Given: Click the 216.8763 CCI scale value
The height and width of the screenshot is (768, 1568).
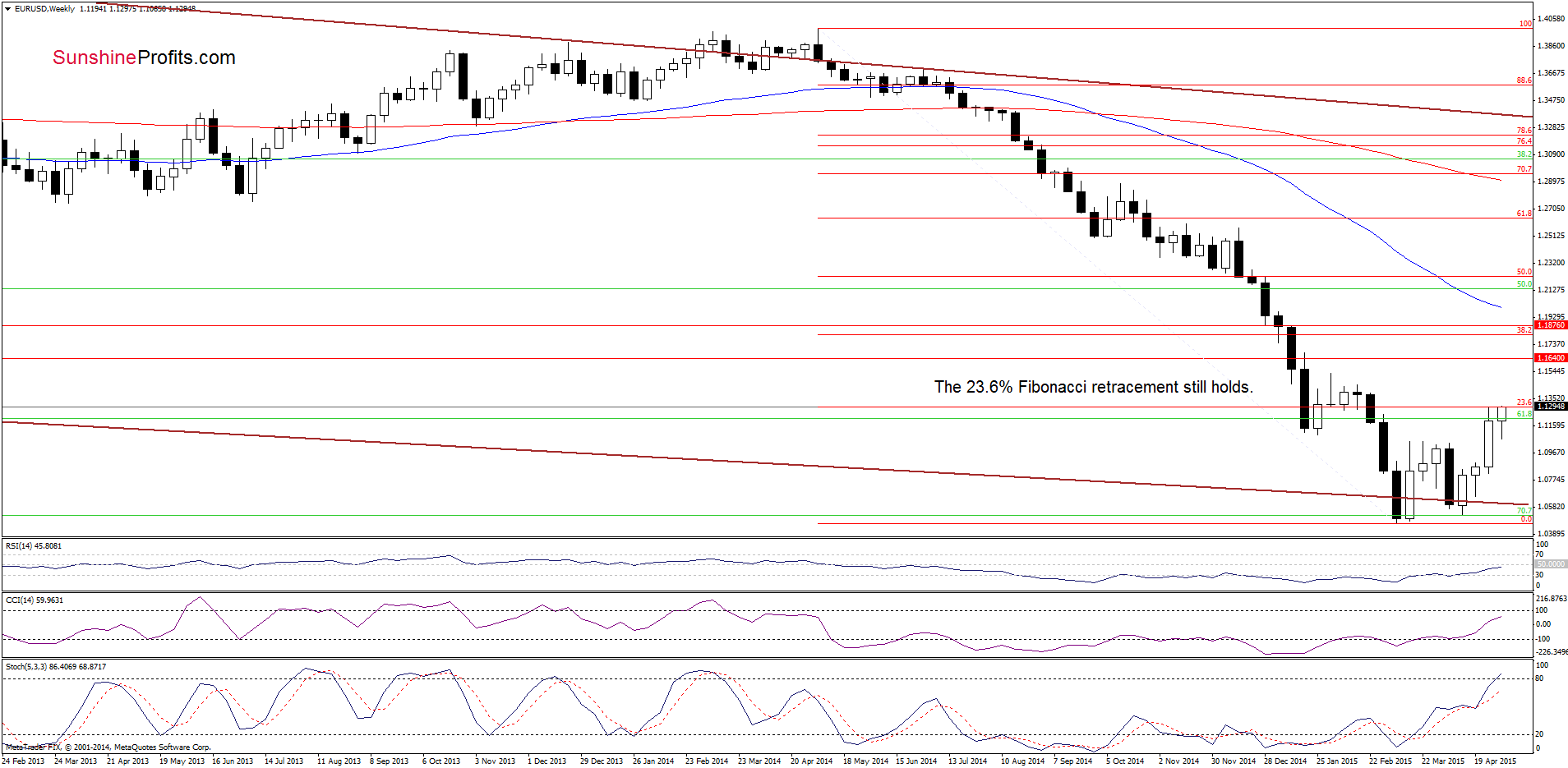Looking at the screenshot, I should pos(1552,599).
